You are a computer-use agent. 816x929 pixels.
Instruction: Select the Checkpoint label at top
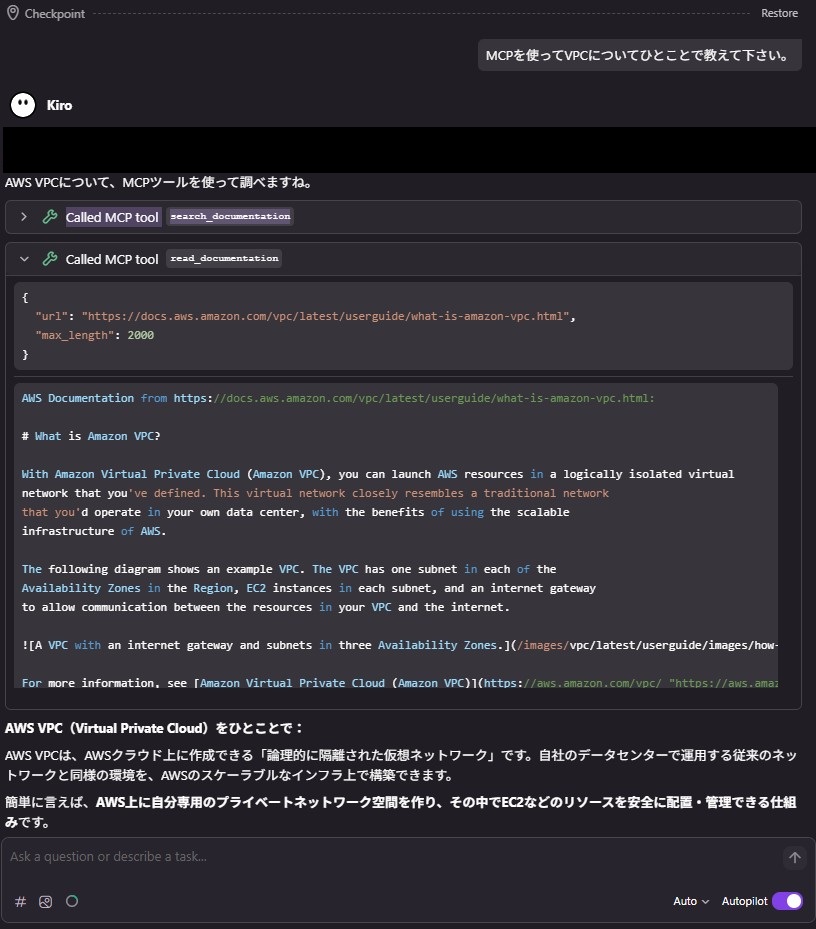coord(53,13)
